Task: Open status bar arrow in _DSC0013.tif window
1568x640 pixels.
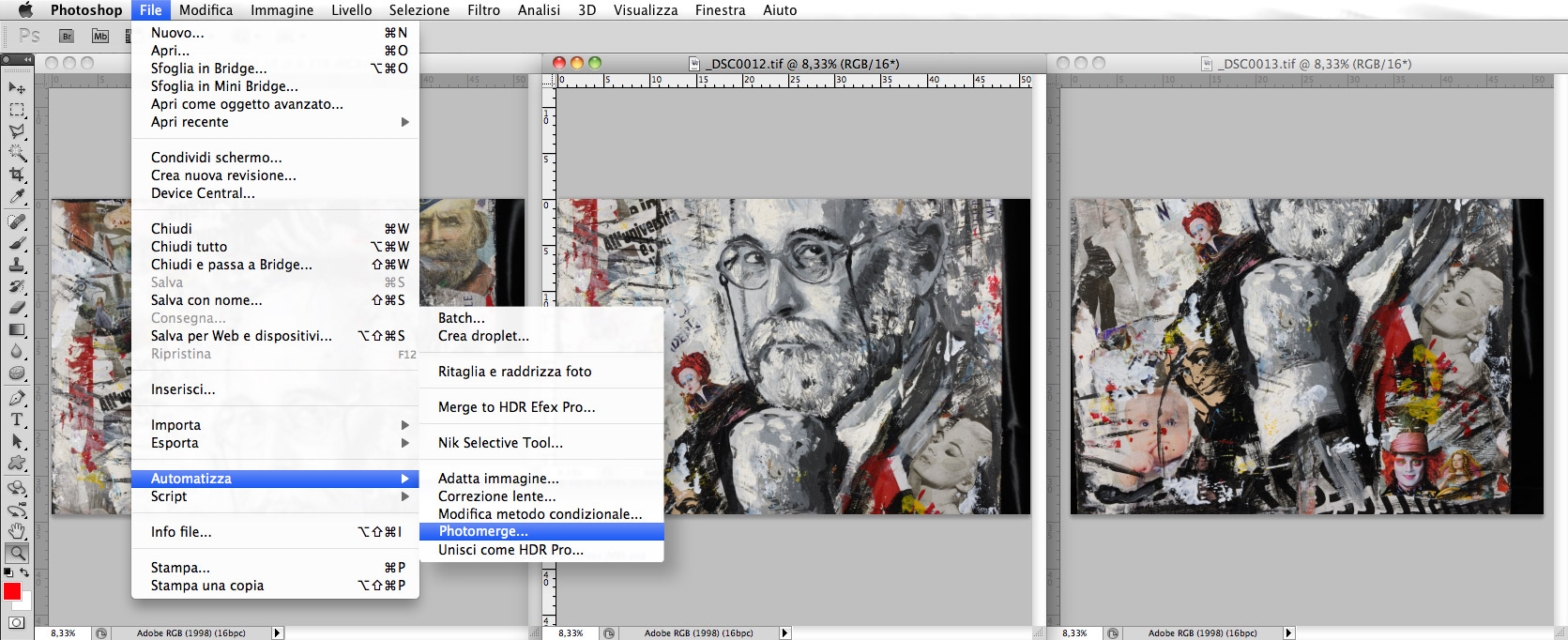Action: tap(1289, 633)
